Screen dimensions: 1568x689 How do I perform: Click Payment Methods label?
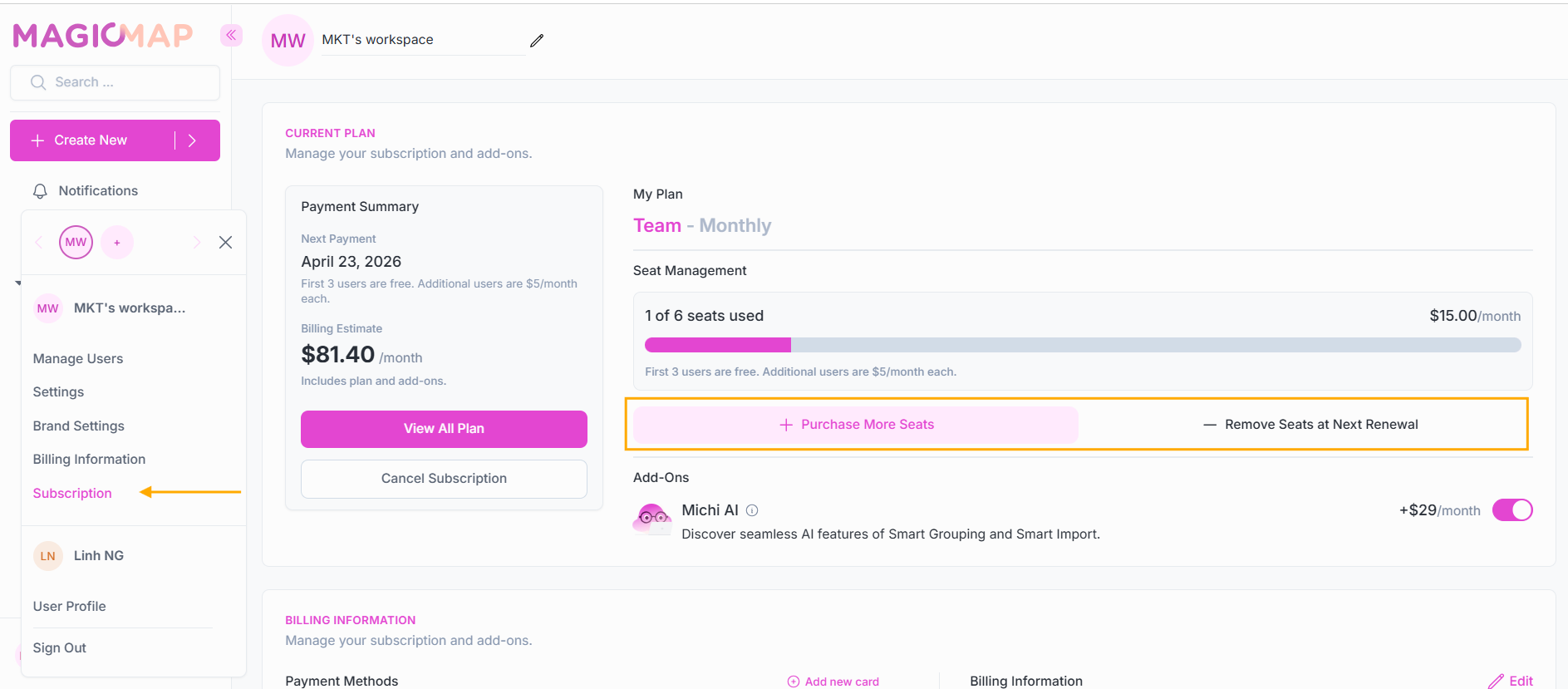[342, 682]
